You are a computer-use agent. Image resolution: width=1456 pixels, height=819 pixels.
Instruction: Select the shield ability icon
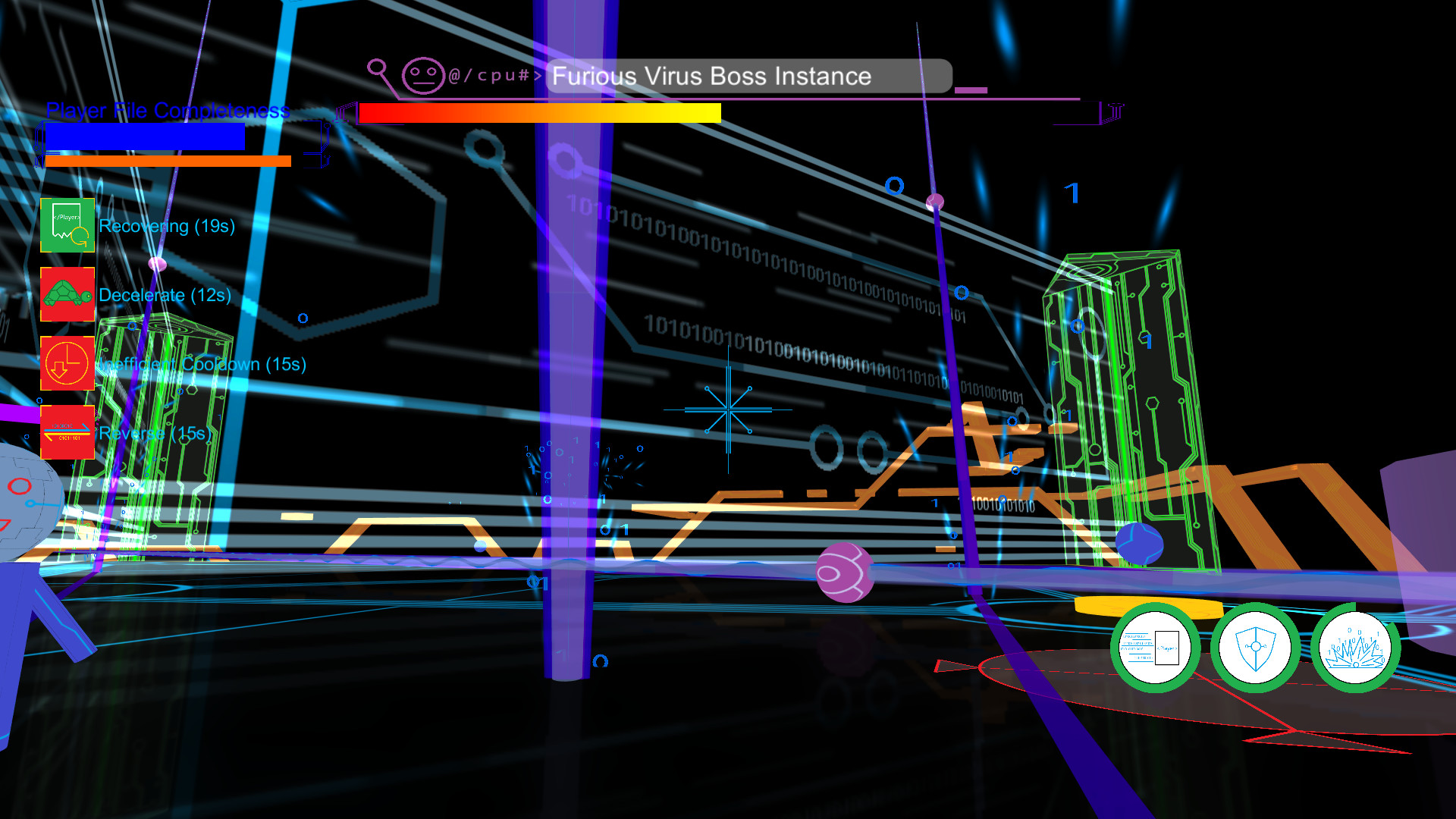coord(1257,647)
